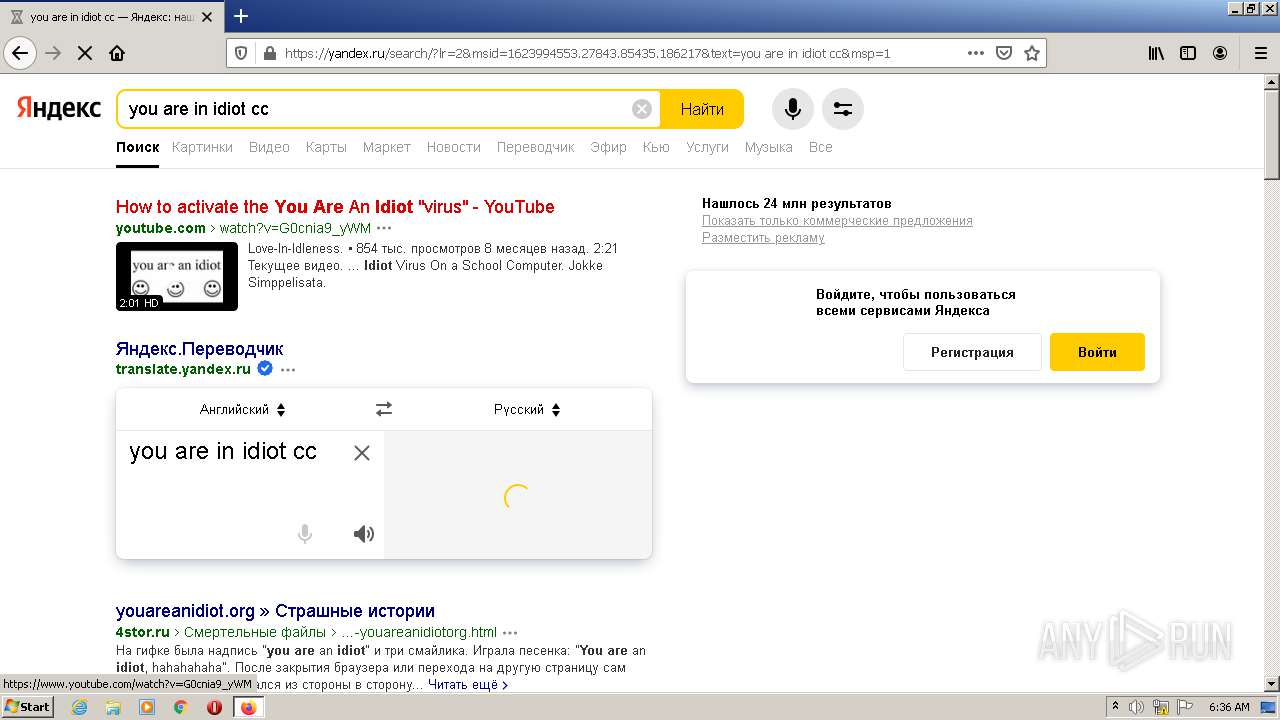Open the Firefox home page icon

click(x=117, y=53)
